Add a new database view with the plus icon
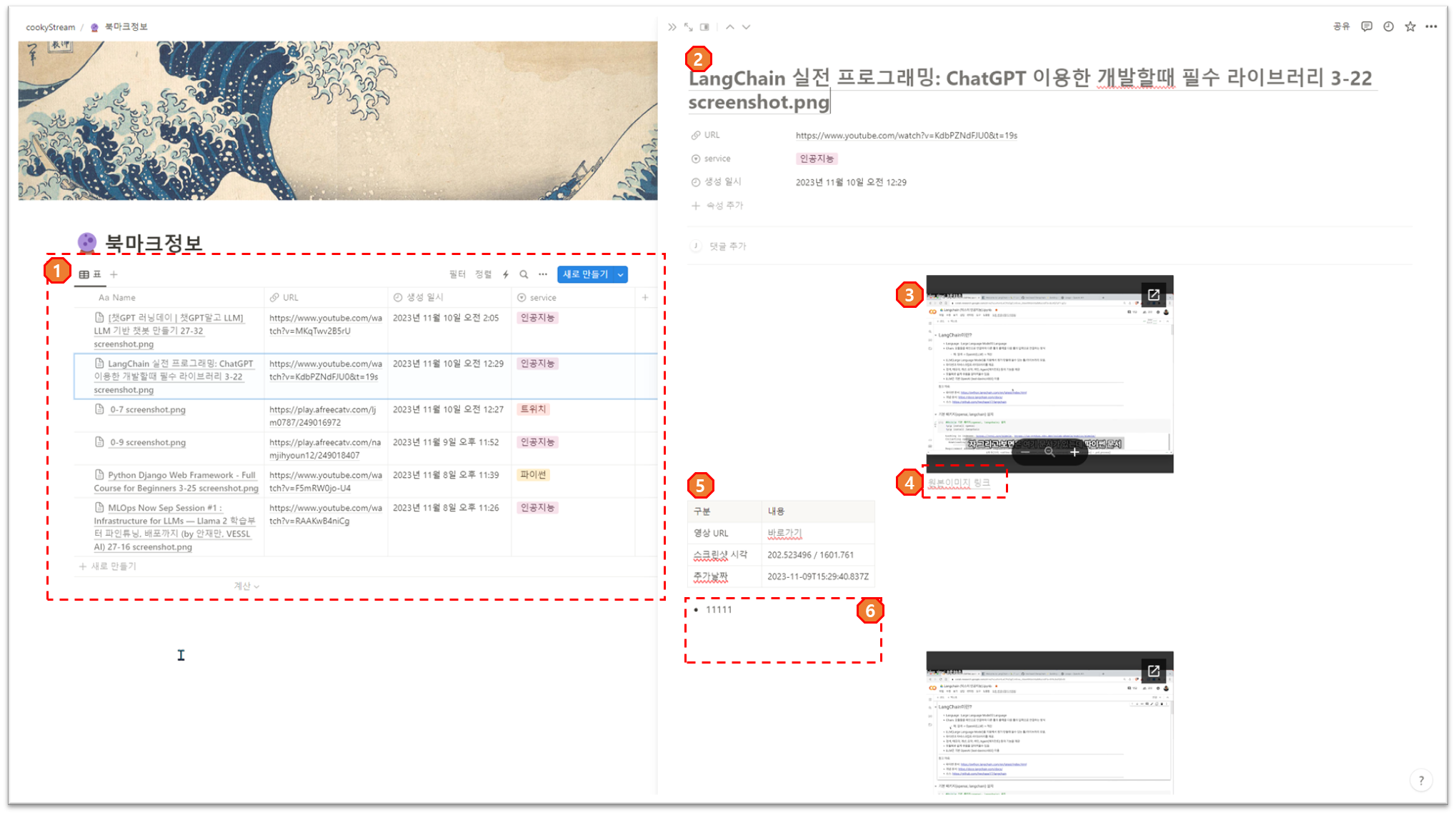This screenshot has width=1456, height=815. coord(114,274)
